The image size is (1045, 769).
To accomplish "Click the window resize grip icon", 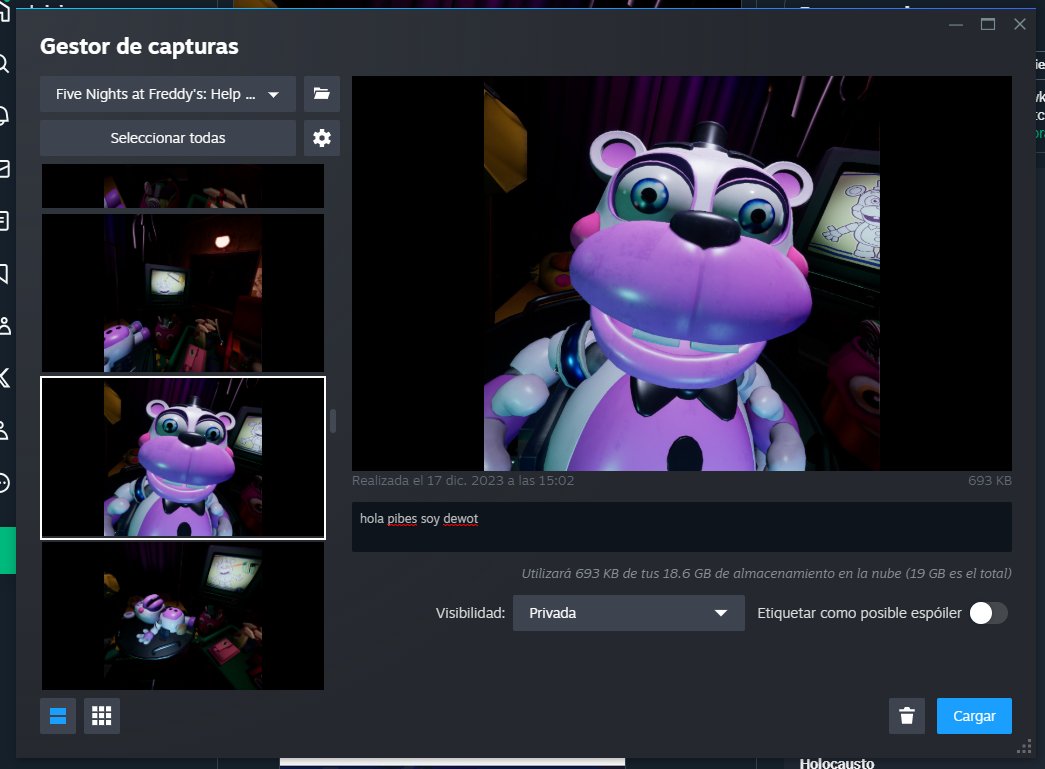I will click(x=1024, y=748).
